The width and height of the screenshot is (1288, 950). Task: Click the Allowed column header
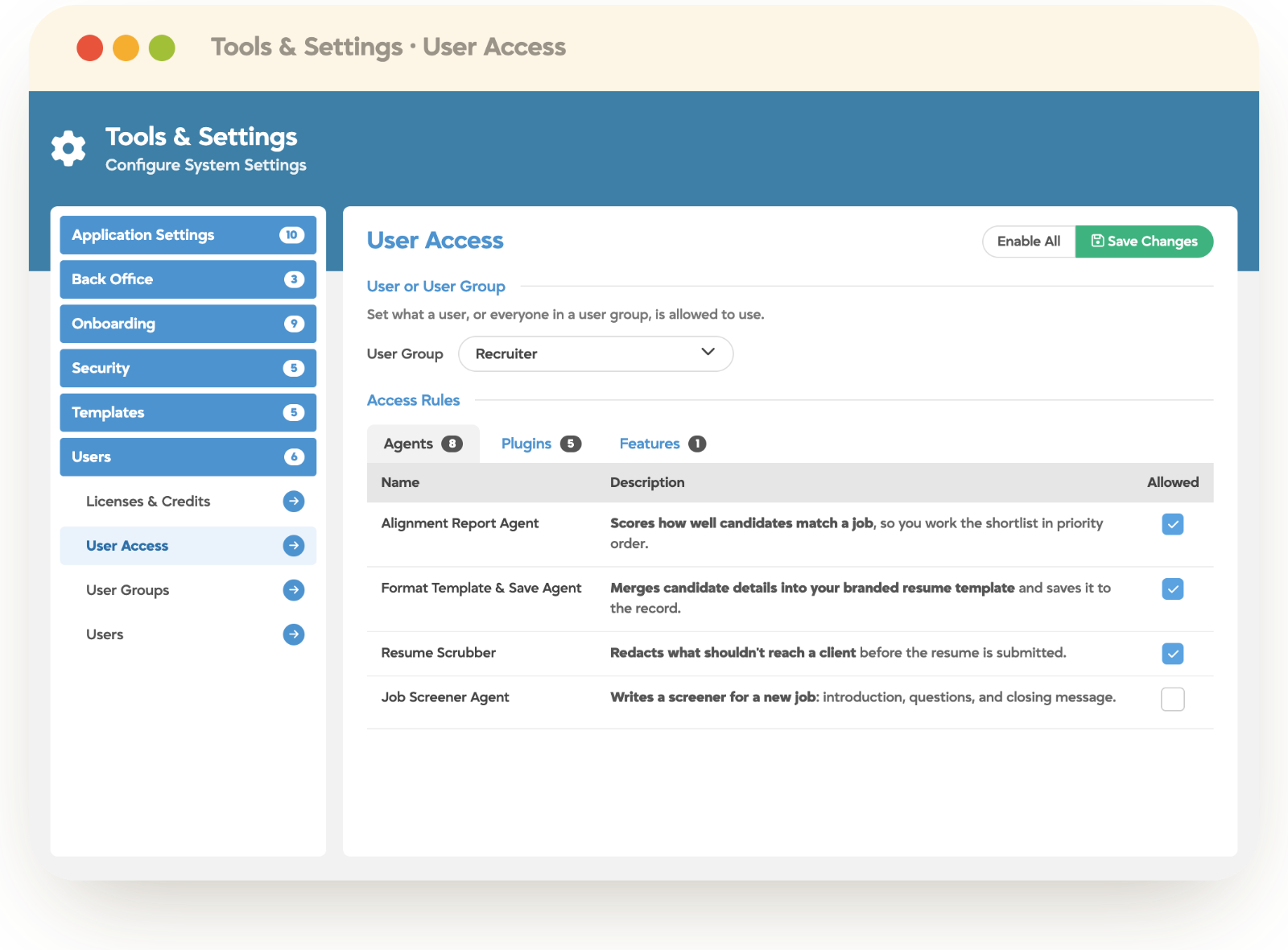pos(1173,482)
